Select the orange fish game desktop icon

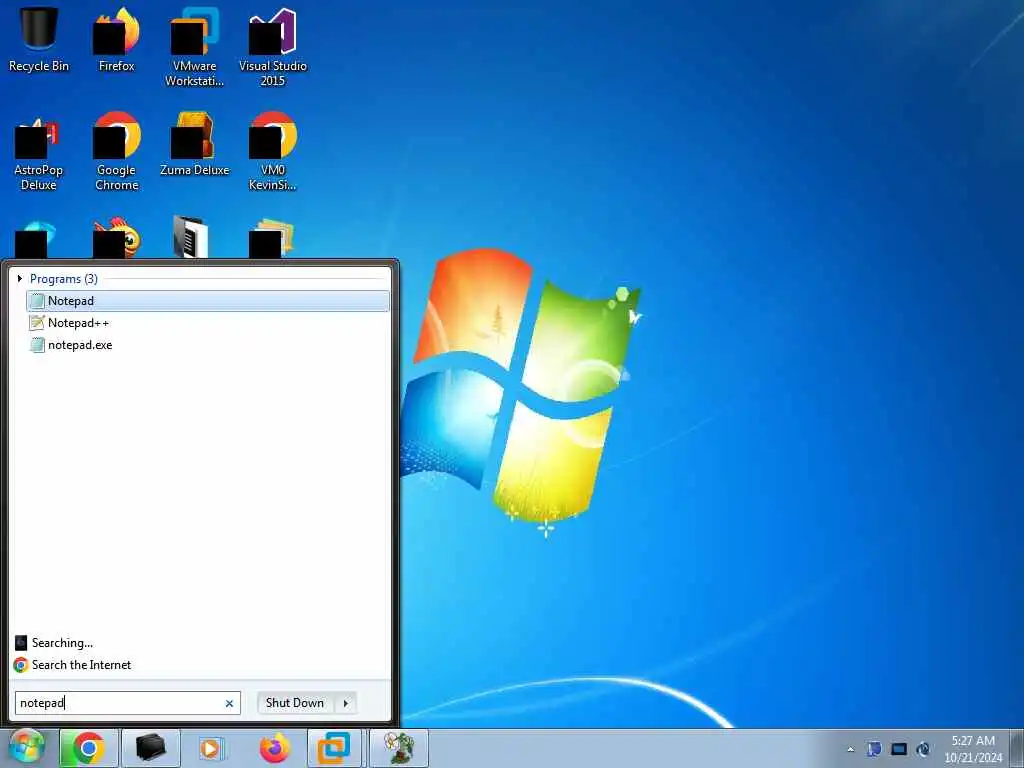116,238
